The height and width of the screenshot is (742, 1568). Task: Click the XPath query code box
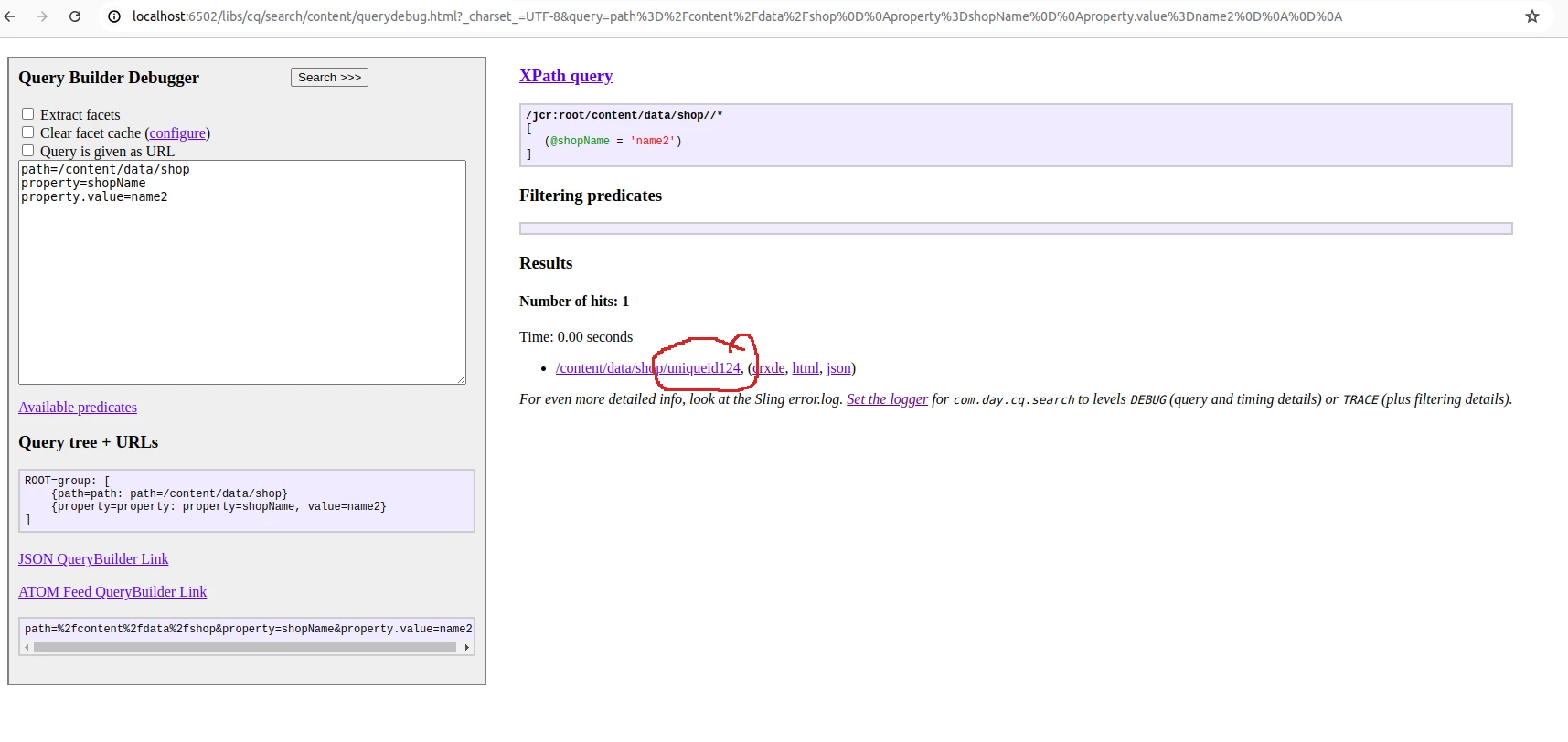click(1016, 135)
